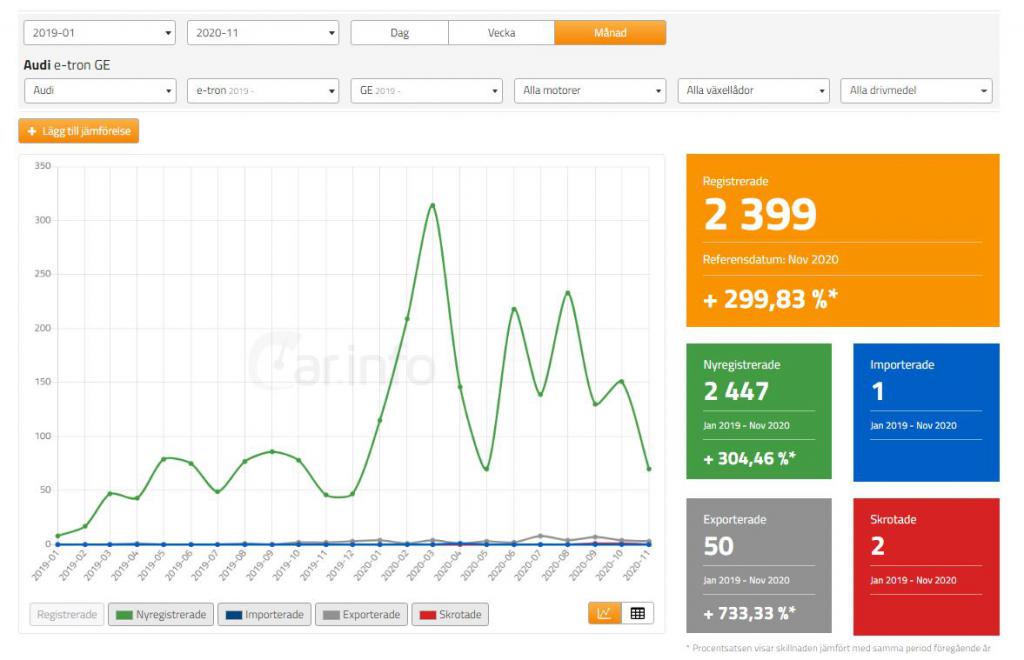
Task: Toggle the Importerade series in legend
Action: [x=264, y=614]
